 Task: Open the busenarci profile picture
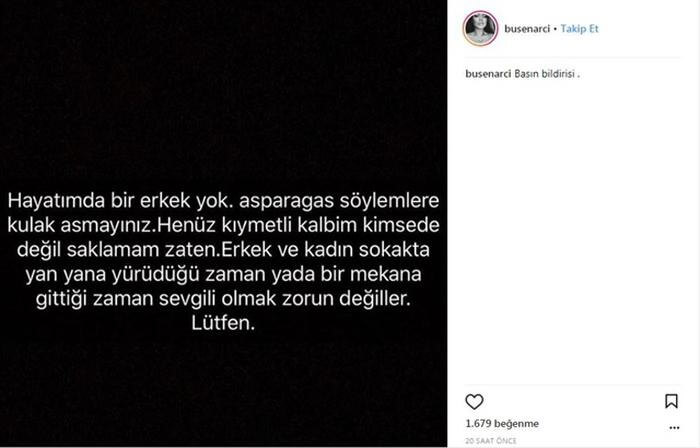(480, 28)
